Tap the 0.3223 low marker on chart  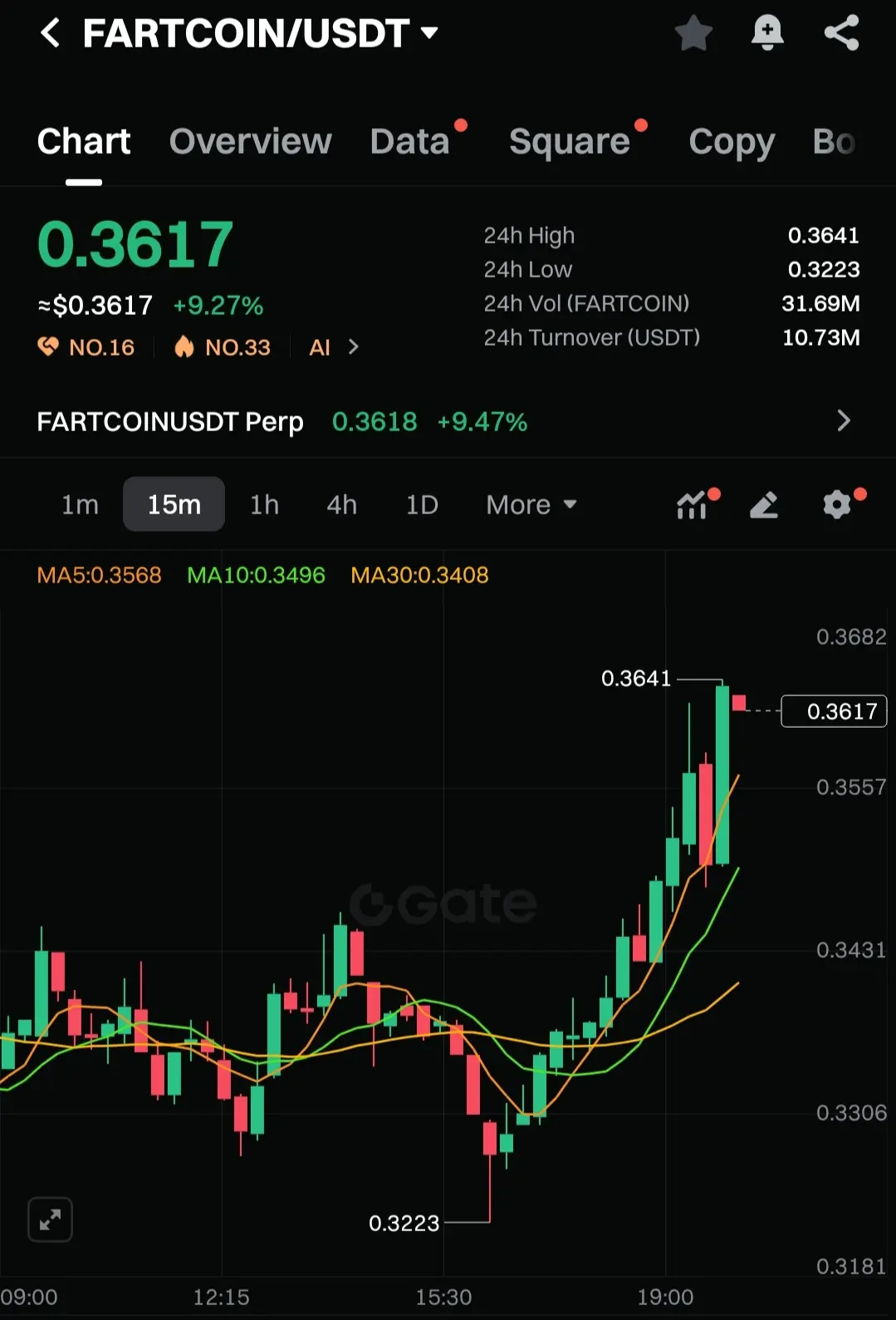point(404,1224)
